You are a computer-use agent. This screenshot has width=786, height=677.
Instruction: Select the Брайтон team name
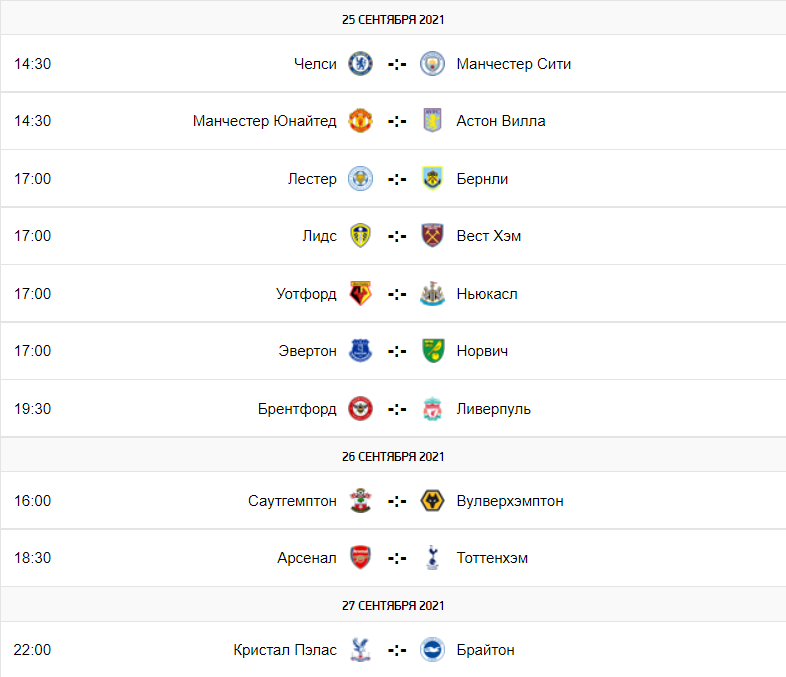coord(485,650)
